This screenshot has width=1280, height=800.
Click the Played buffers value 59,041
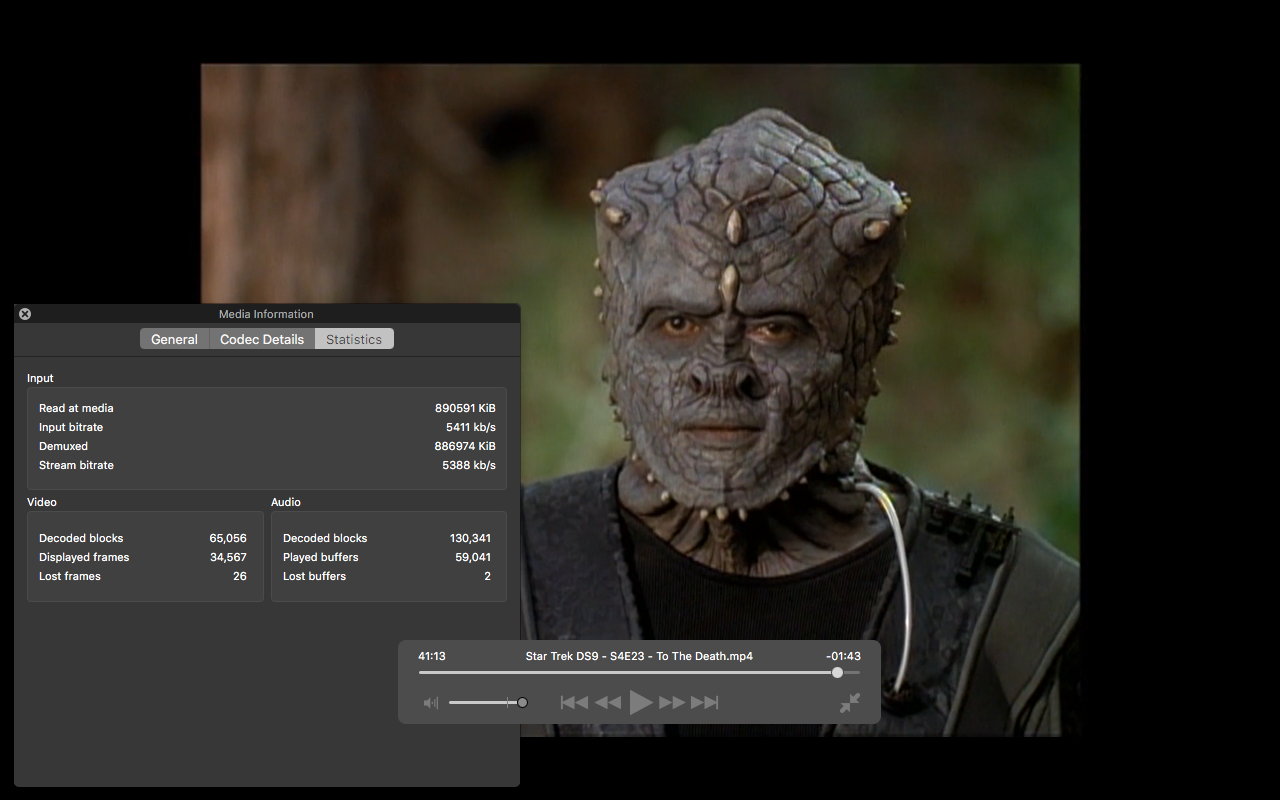point(472,557)
